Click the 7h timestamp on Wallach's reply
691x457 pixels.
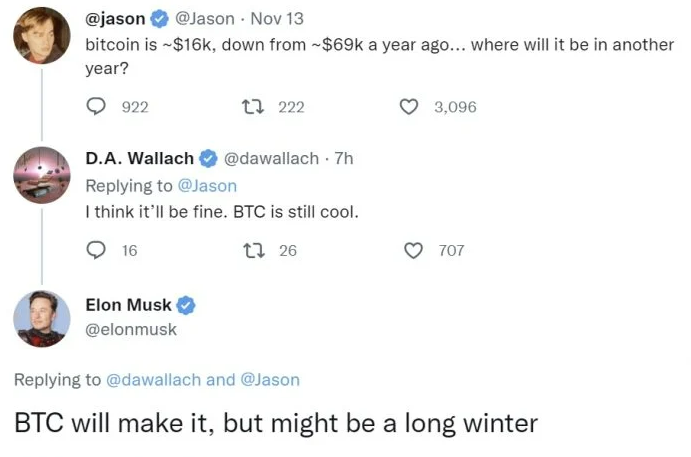(343, 158)
